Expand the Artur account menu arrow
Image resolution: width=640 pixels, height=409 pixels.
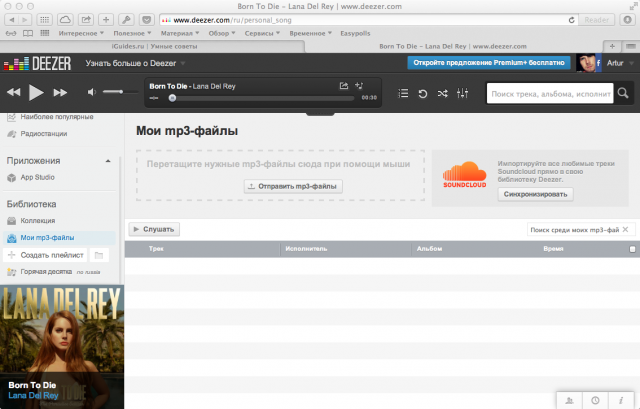631,63
